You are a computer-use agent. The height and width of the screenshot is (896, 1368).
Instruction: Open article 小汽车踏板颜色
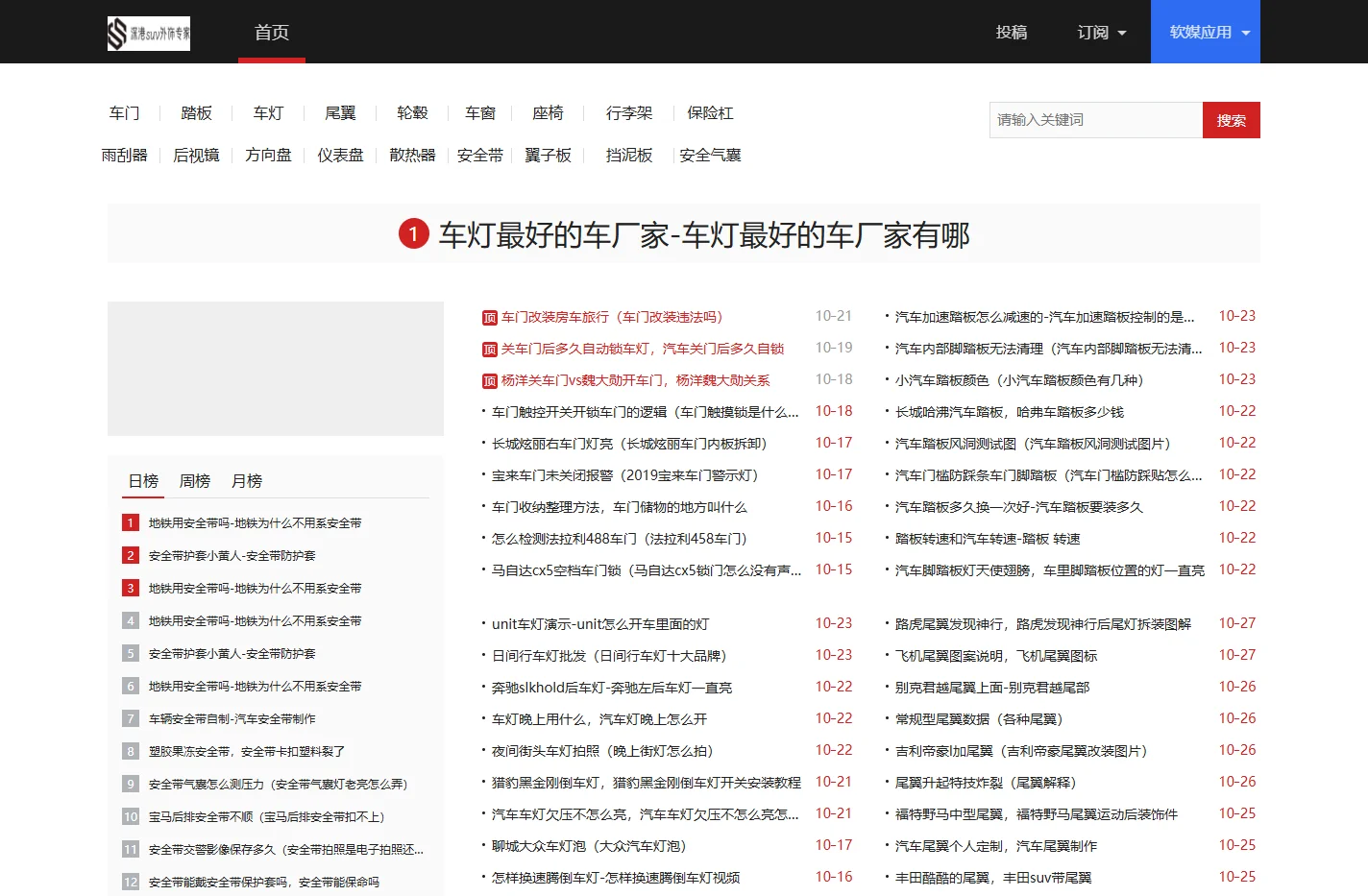(x=1023, y=380)
